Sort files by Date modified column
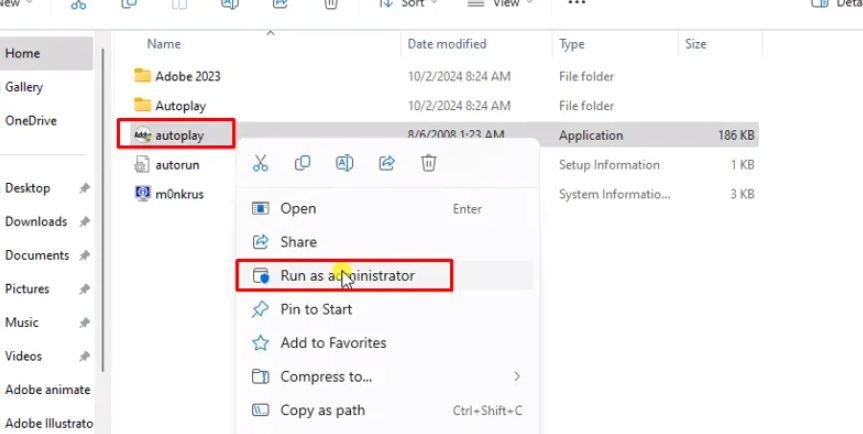863x434 pixels. (447, 44)
